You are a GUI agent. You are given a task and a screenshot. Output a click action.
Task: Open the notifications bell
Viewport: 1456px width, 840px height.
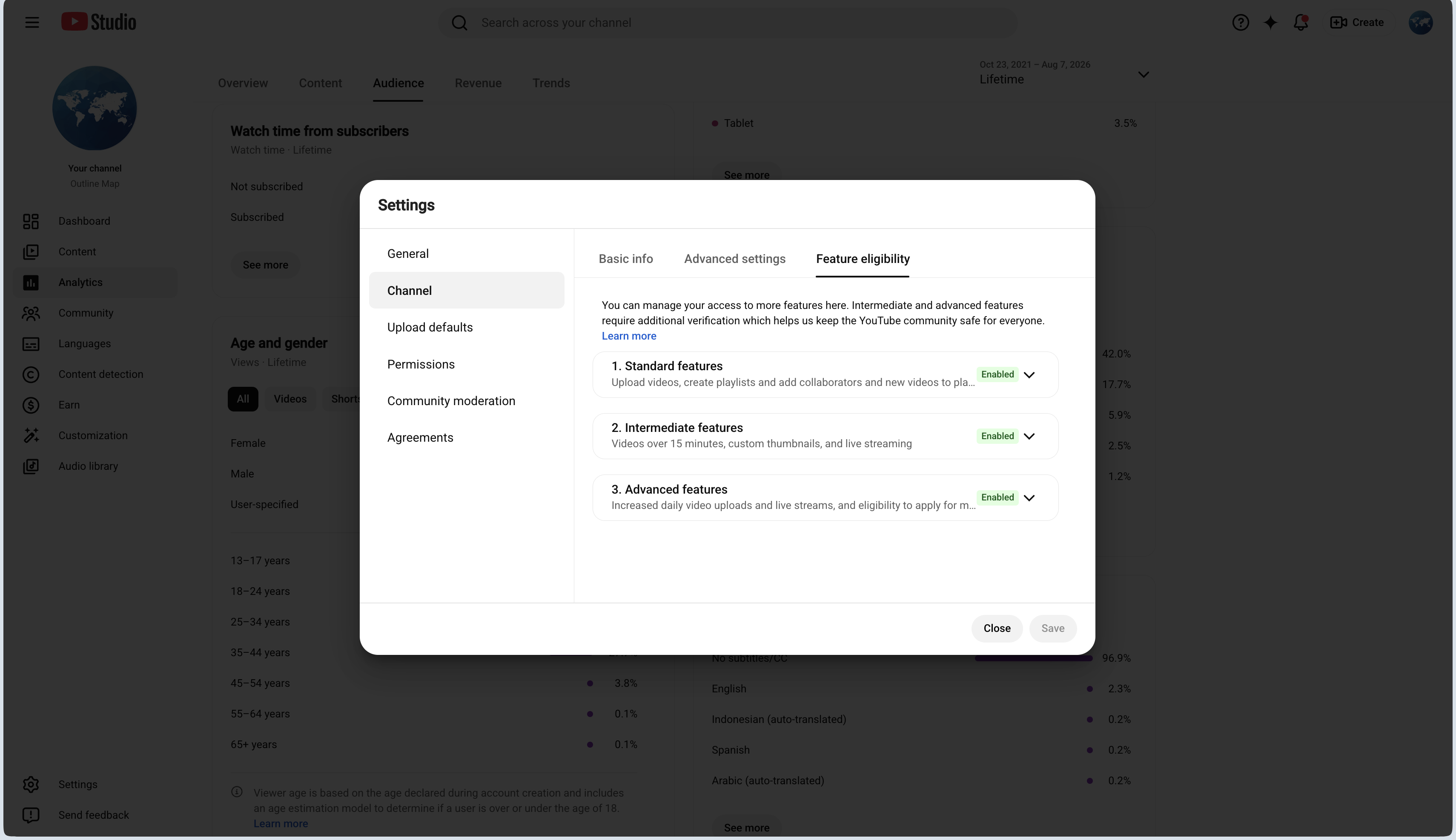[1301, 23]
